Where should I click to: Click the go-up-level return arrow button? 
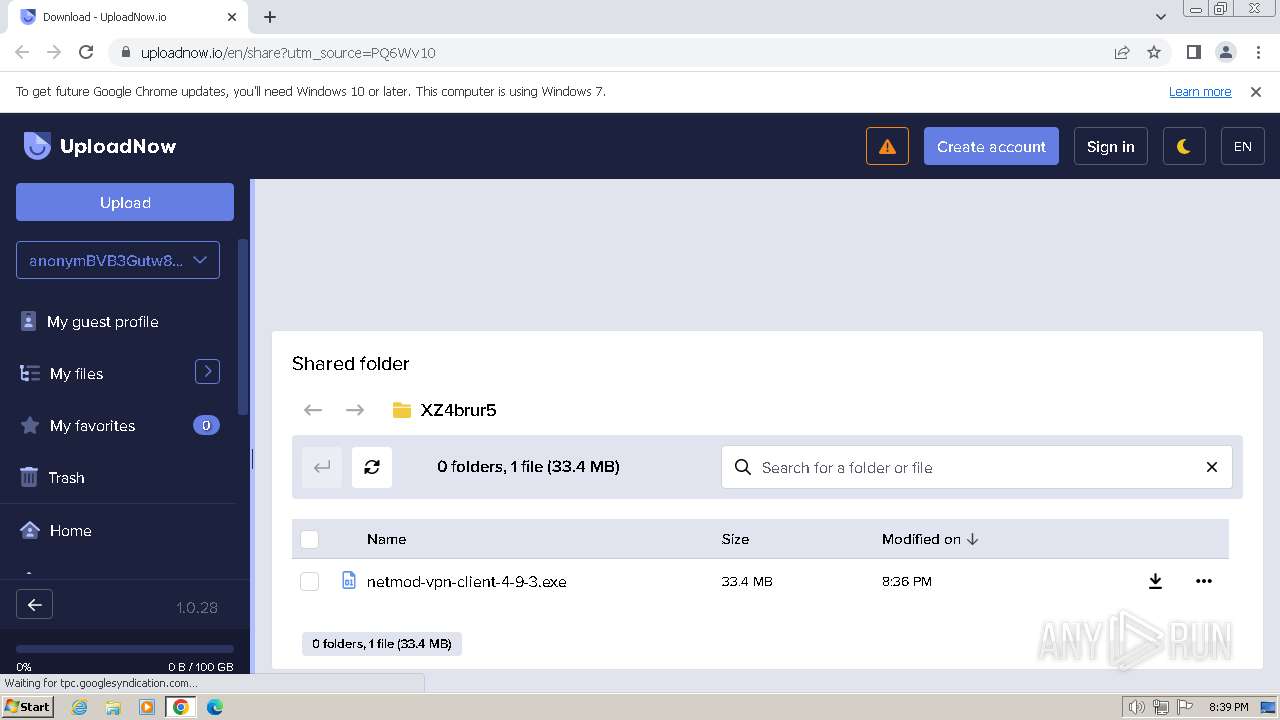(322, 467)
